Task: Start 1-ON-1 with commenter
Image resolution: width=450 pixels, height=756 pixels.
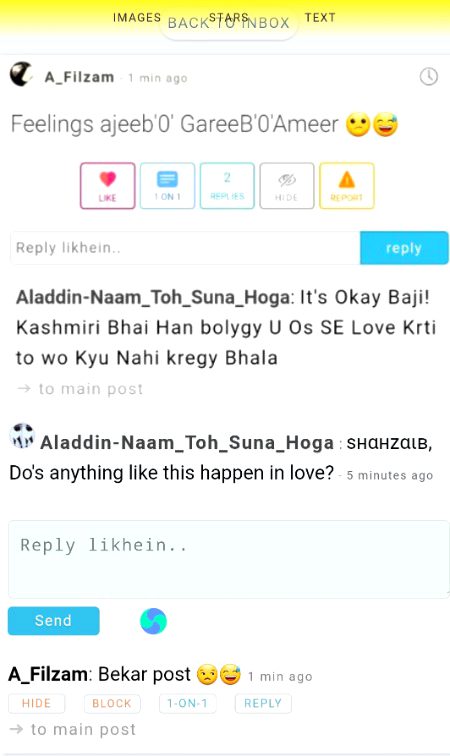Action: coord(188,703)
